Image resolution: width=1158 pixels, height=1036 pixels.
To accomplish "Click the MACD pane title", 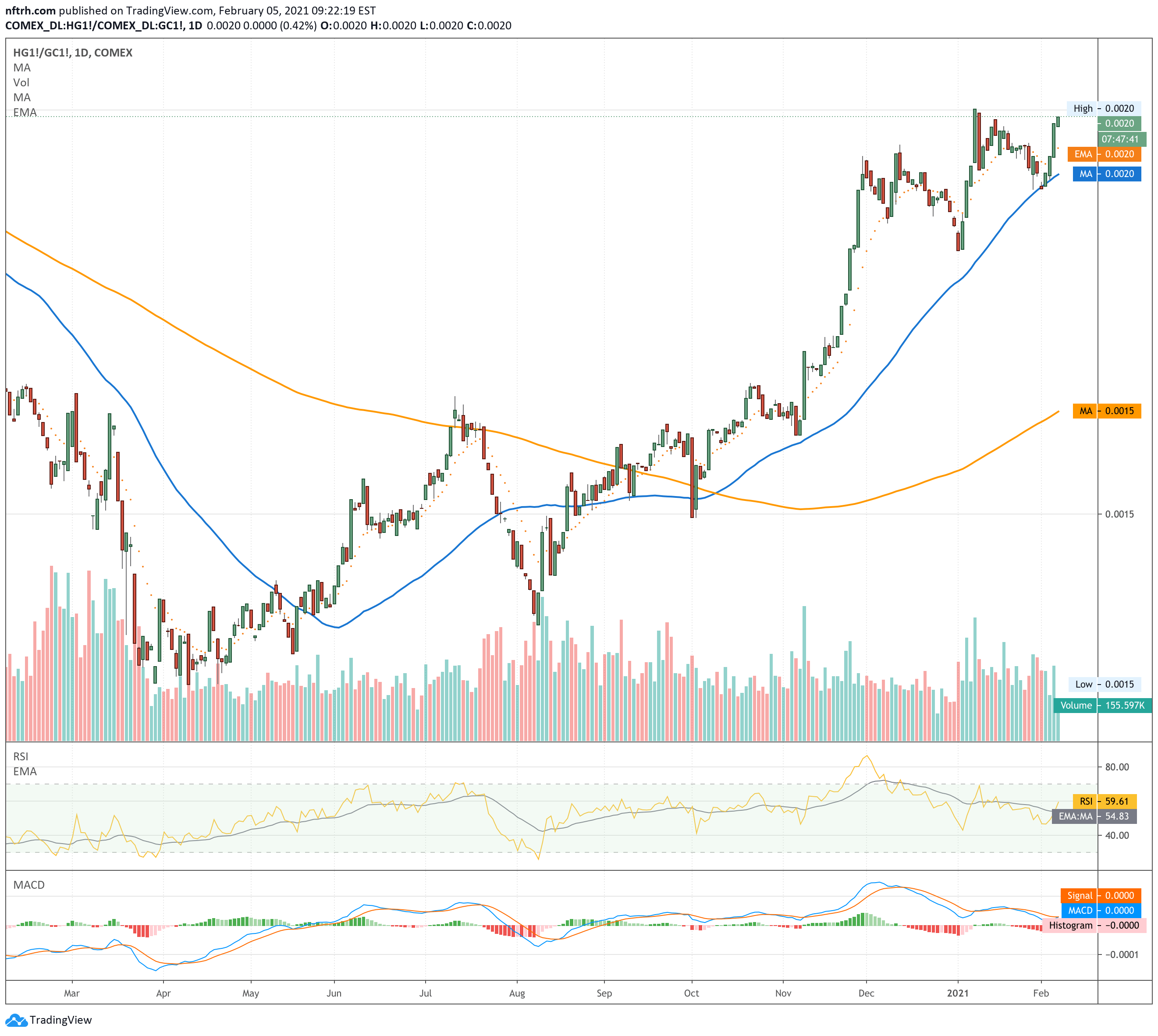I will pos(29,885).
